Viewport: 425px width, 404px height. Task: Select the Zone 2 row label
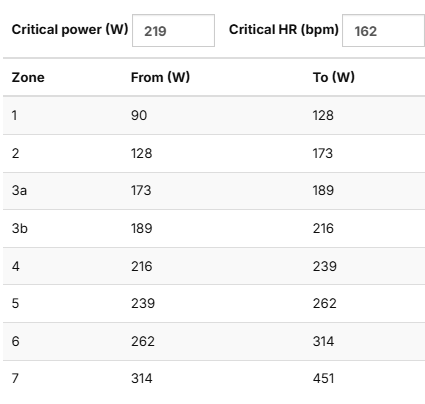coord(15,153)
